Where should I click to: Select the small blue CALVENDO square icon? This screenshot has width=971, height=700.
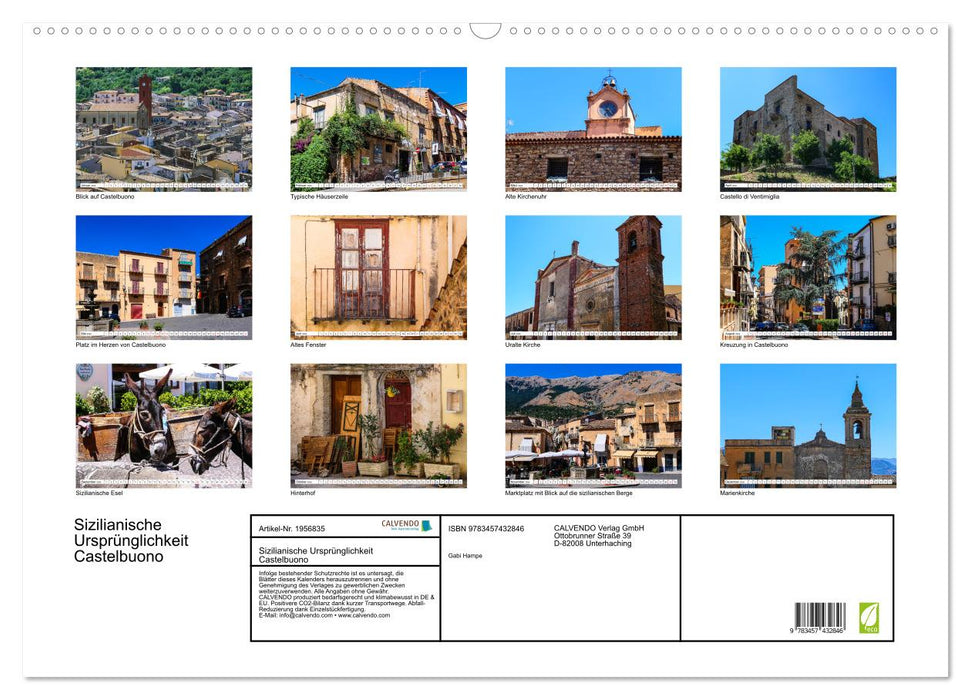point(427,527)
